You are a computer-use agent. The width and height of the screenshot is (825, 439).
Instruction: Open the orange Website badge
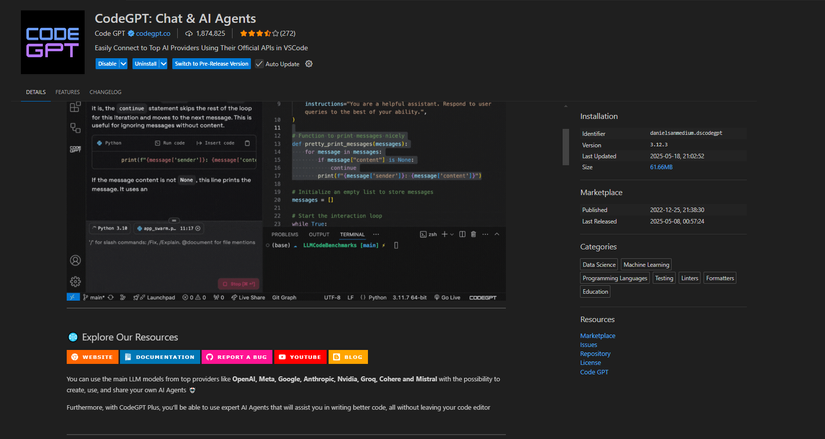click(x=92, y=357)
